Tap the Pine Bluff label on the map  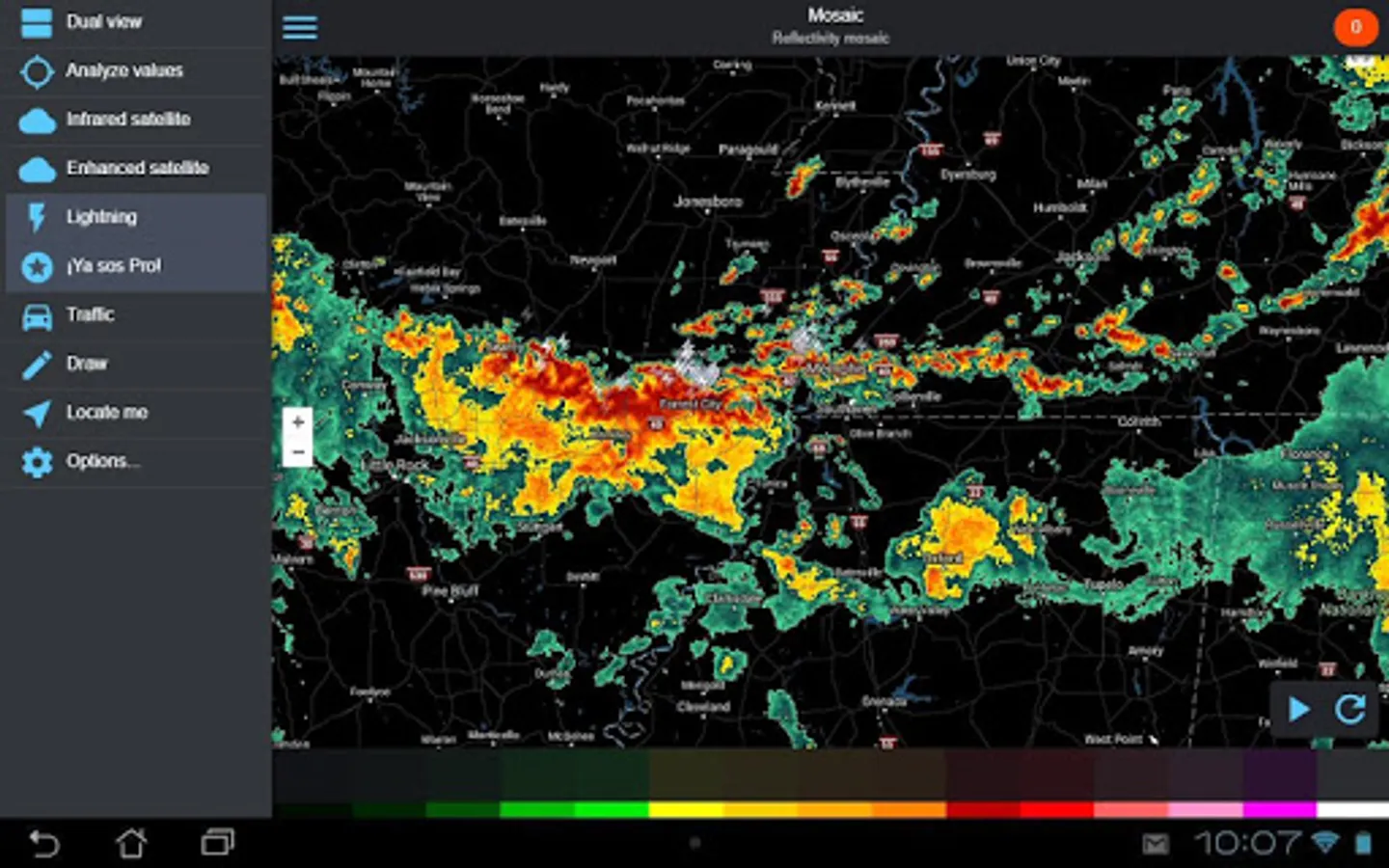(x=450, y=590)
